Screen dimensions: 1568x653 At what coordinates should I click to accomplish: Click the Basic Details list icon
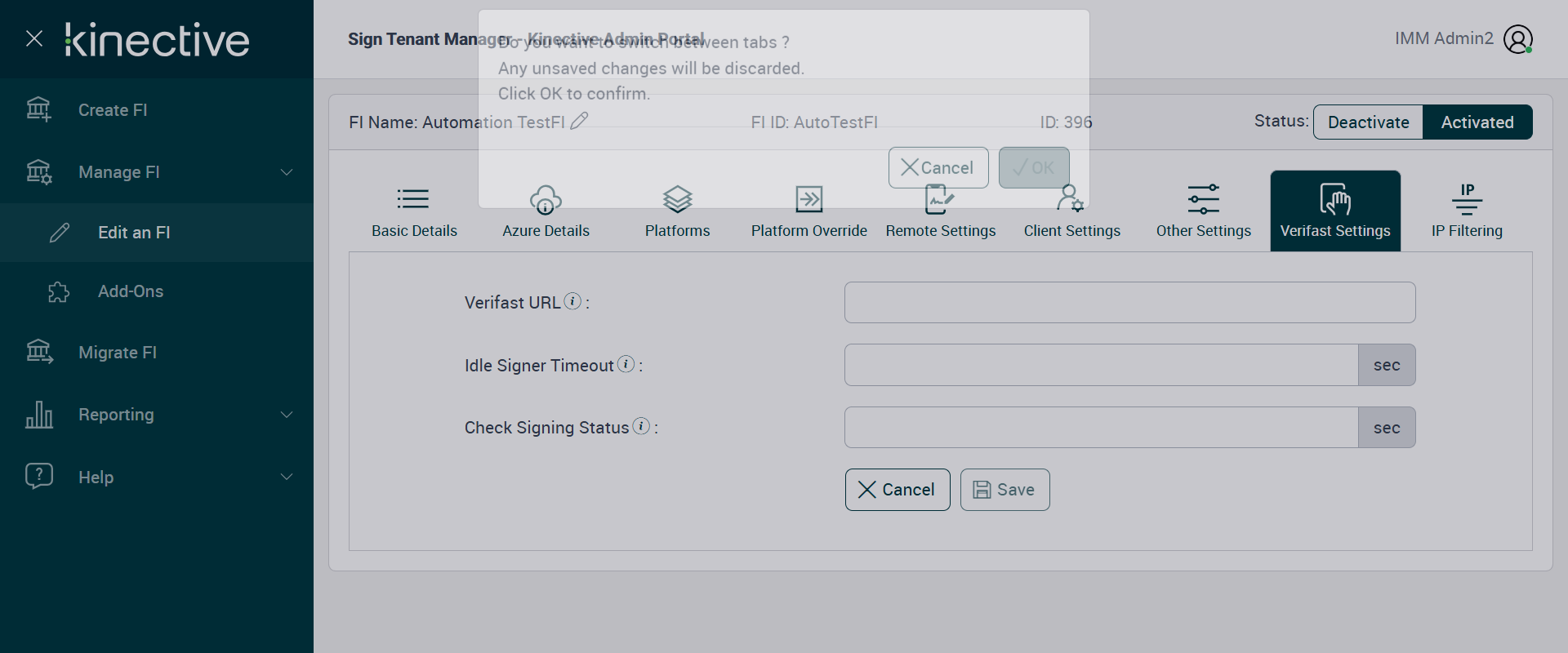click(413, 199)
